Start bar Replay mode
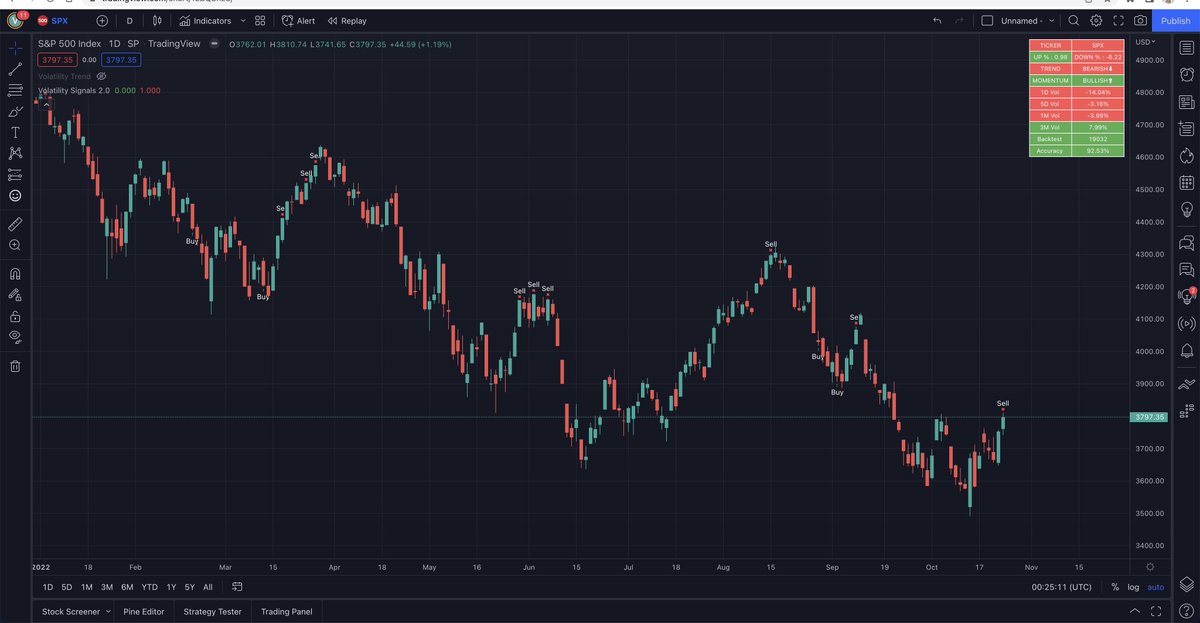The height and width of the screenshot is (623, 1200). coord(346,20)
